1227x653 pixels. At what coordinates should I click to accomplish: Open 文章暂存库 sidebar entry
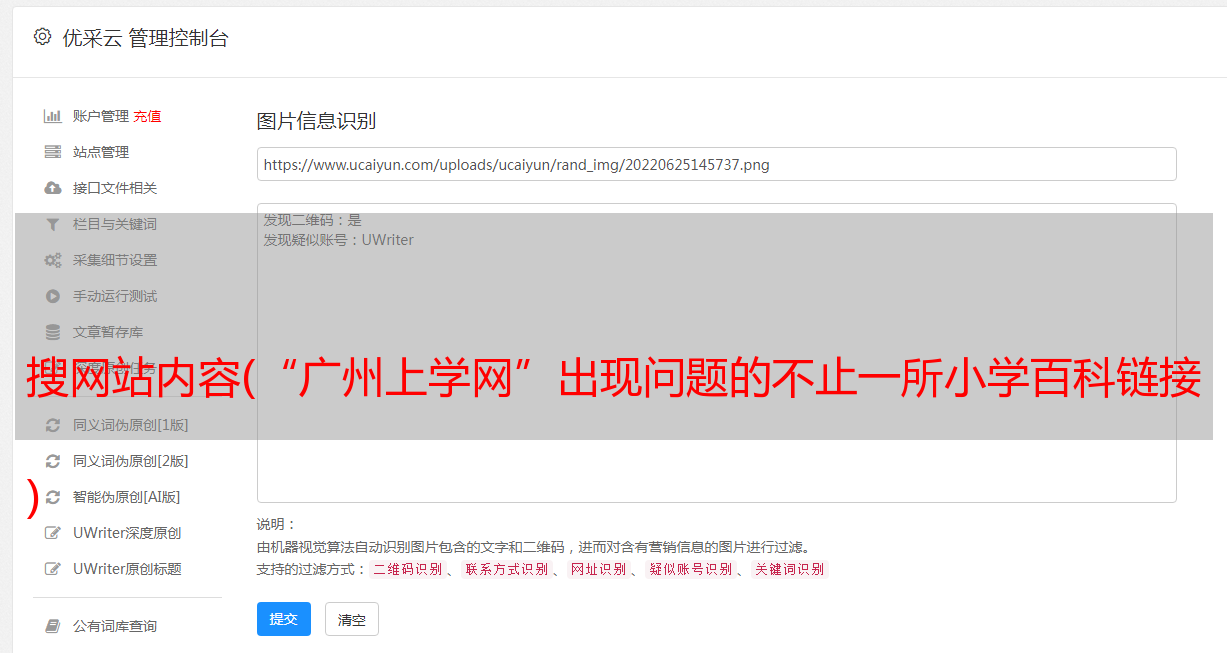coord(108,332)
